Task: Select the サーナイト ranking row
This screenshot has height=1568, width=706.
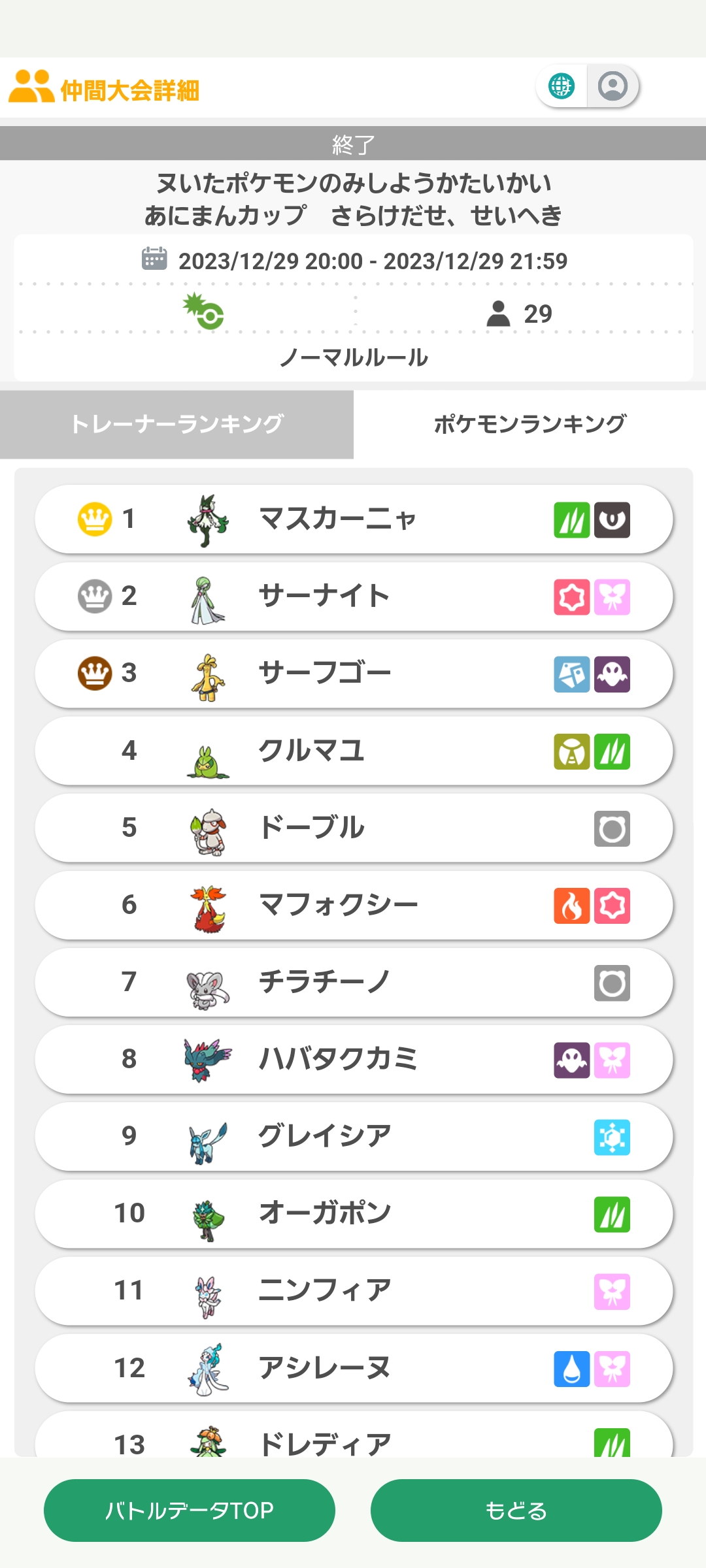Action: (x=353, y=596)
